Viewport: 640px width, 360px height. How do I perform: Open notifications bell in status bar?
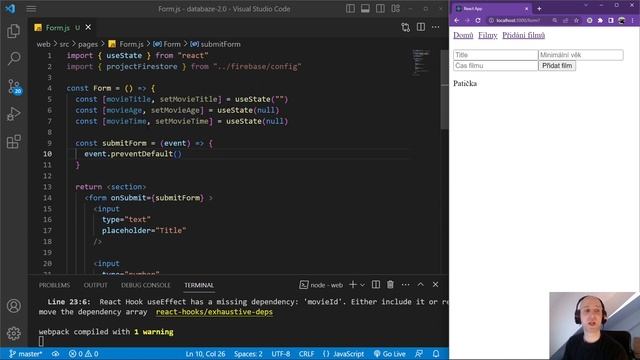tap(436, 354)
